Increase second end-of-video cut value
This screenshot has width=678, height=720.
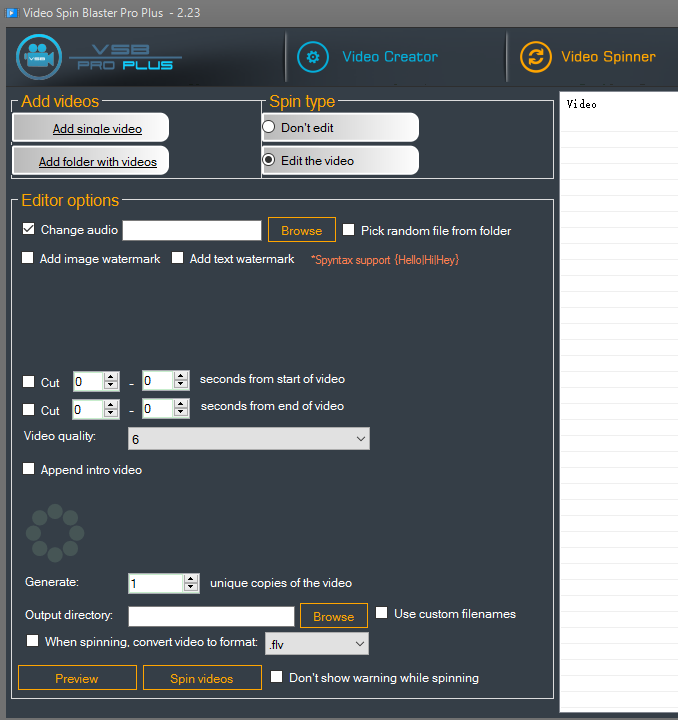click(181, 404)
